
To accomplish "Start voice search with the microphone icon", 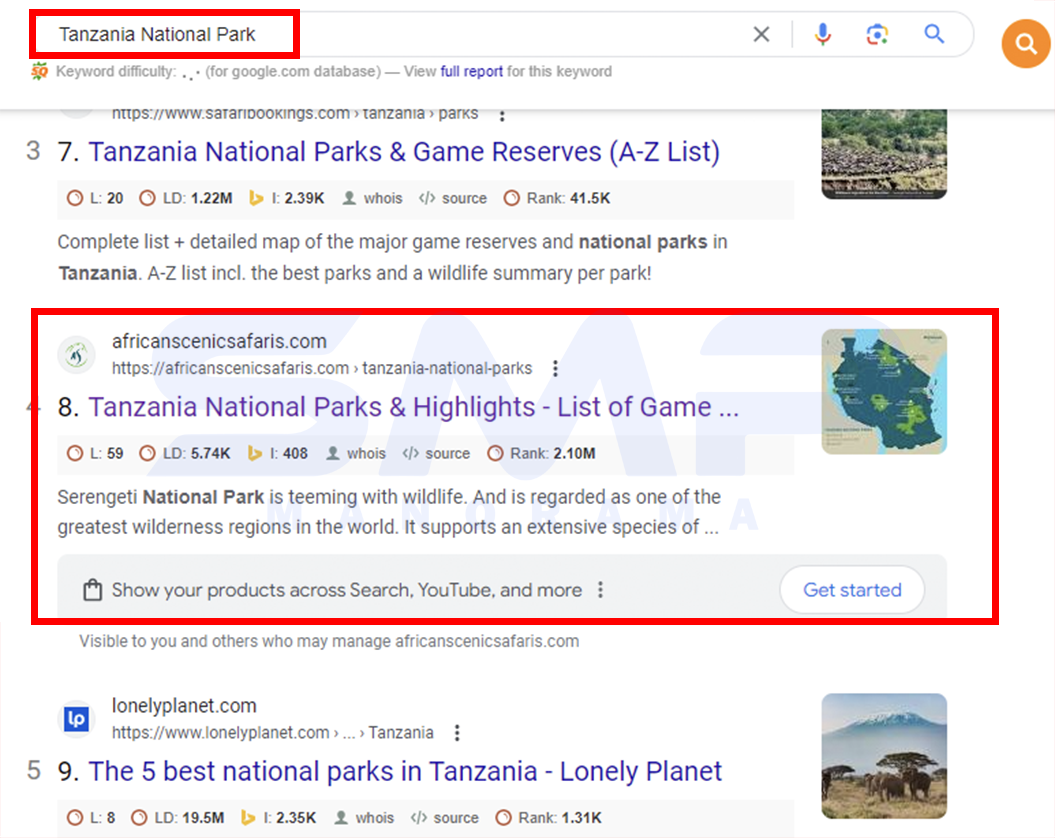I will point(822,34).
